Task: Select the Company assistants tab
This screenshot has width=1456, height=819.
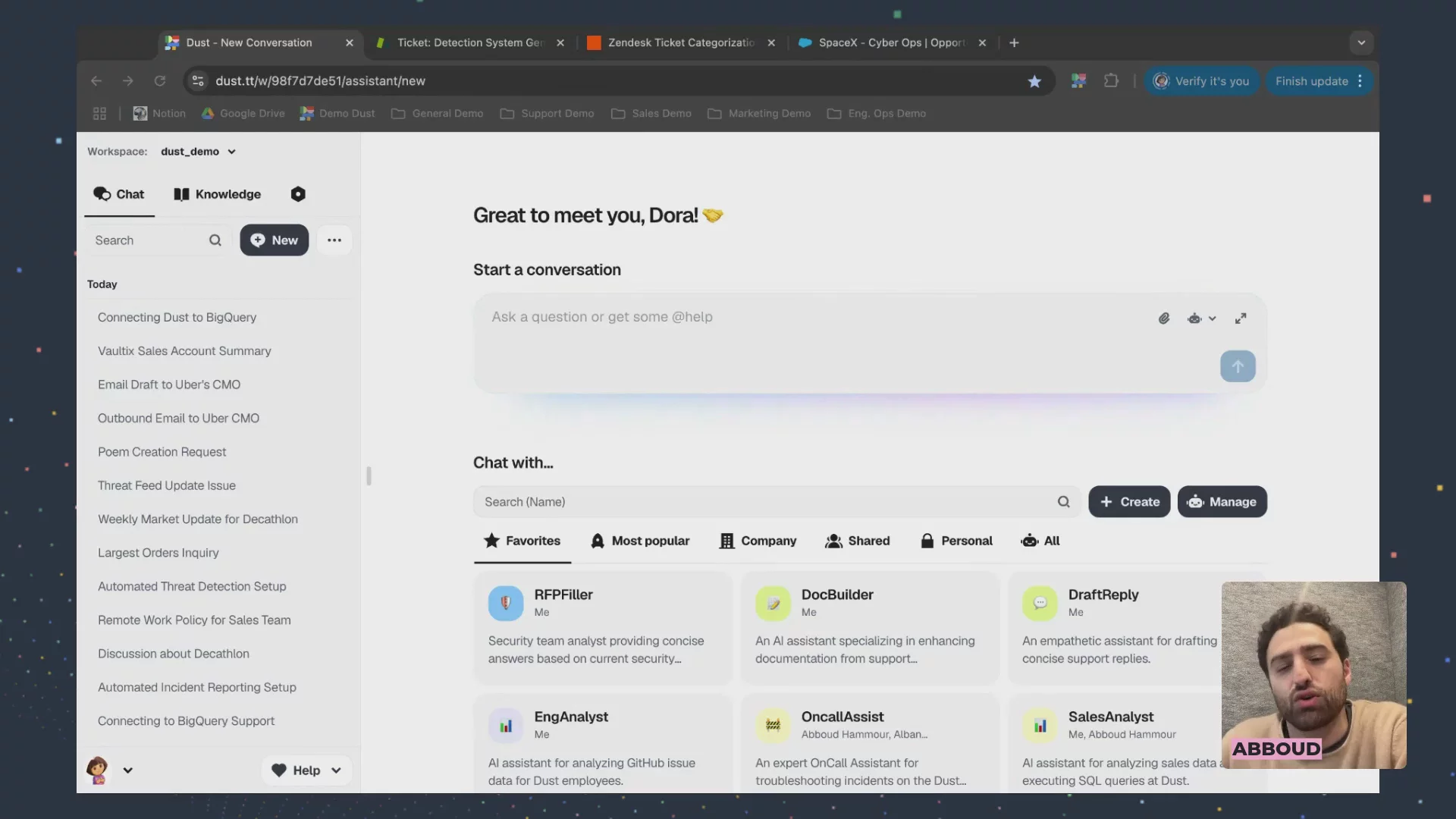Action: (758, 541)
